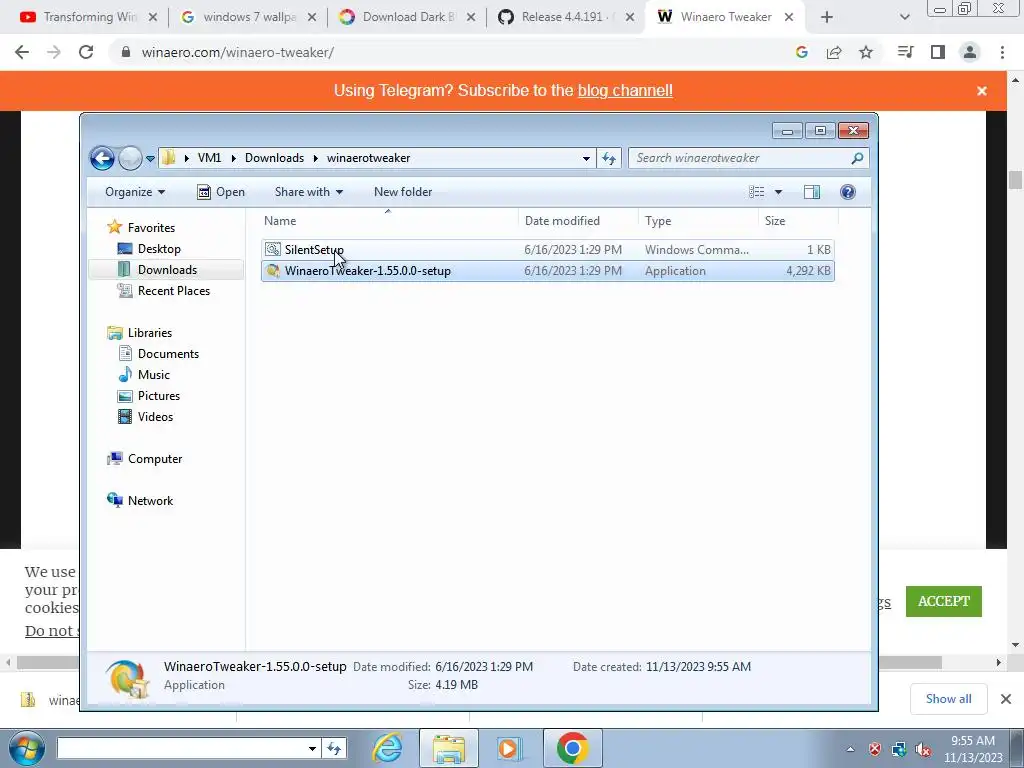
Task: Open the Organize menu
Action: (135, 192)
